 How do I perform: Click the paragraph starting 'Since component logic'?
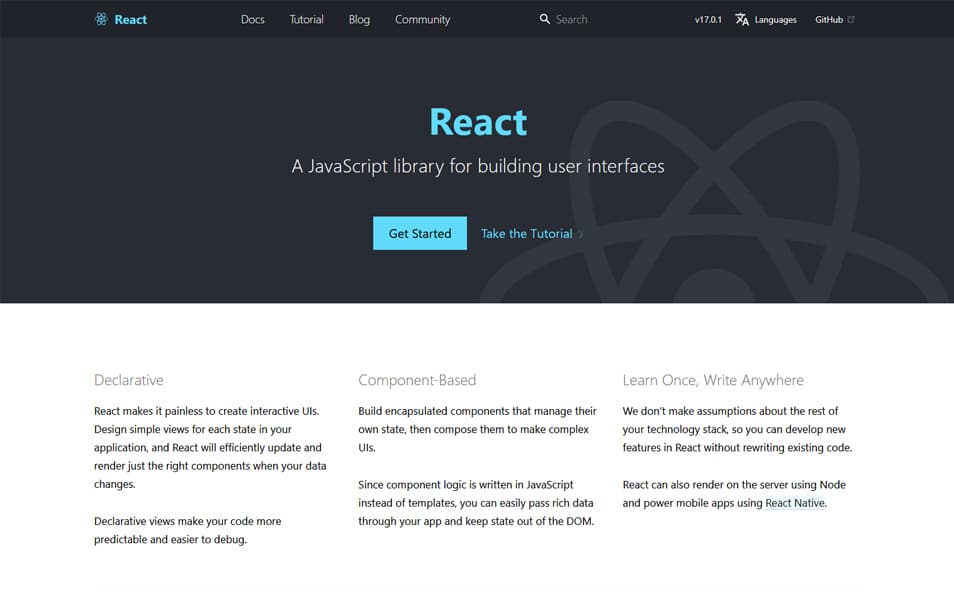tap(476, 503)
